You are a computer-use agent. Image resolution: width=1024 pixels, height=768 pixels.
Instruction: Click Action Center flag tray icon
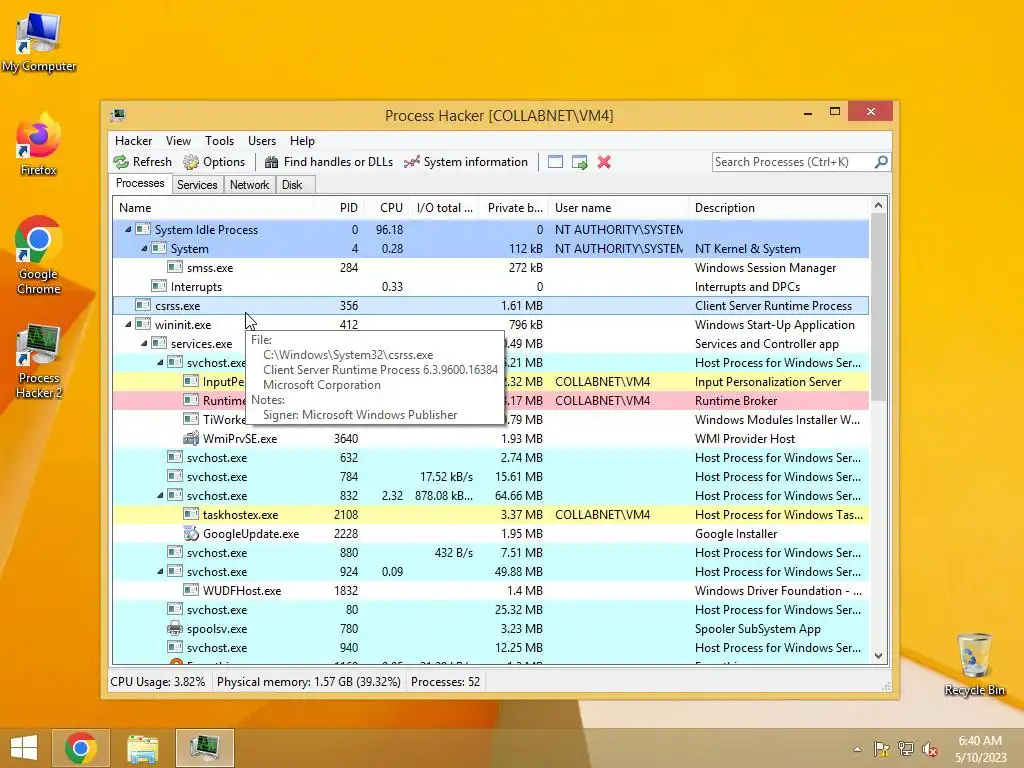coord(882,749)
